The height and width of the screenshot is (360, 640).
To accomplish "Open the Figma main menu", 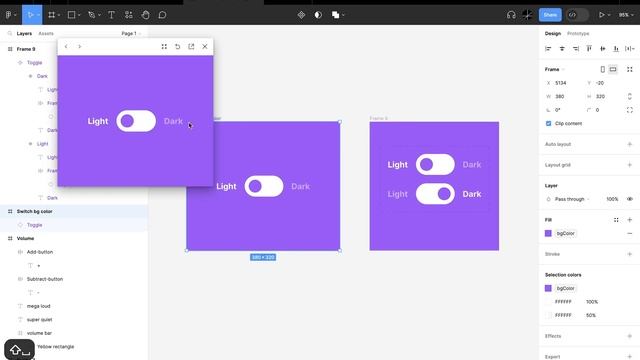I will pyautogui.click(x=9, y=15).
